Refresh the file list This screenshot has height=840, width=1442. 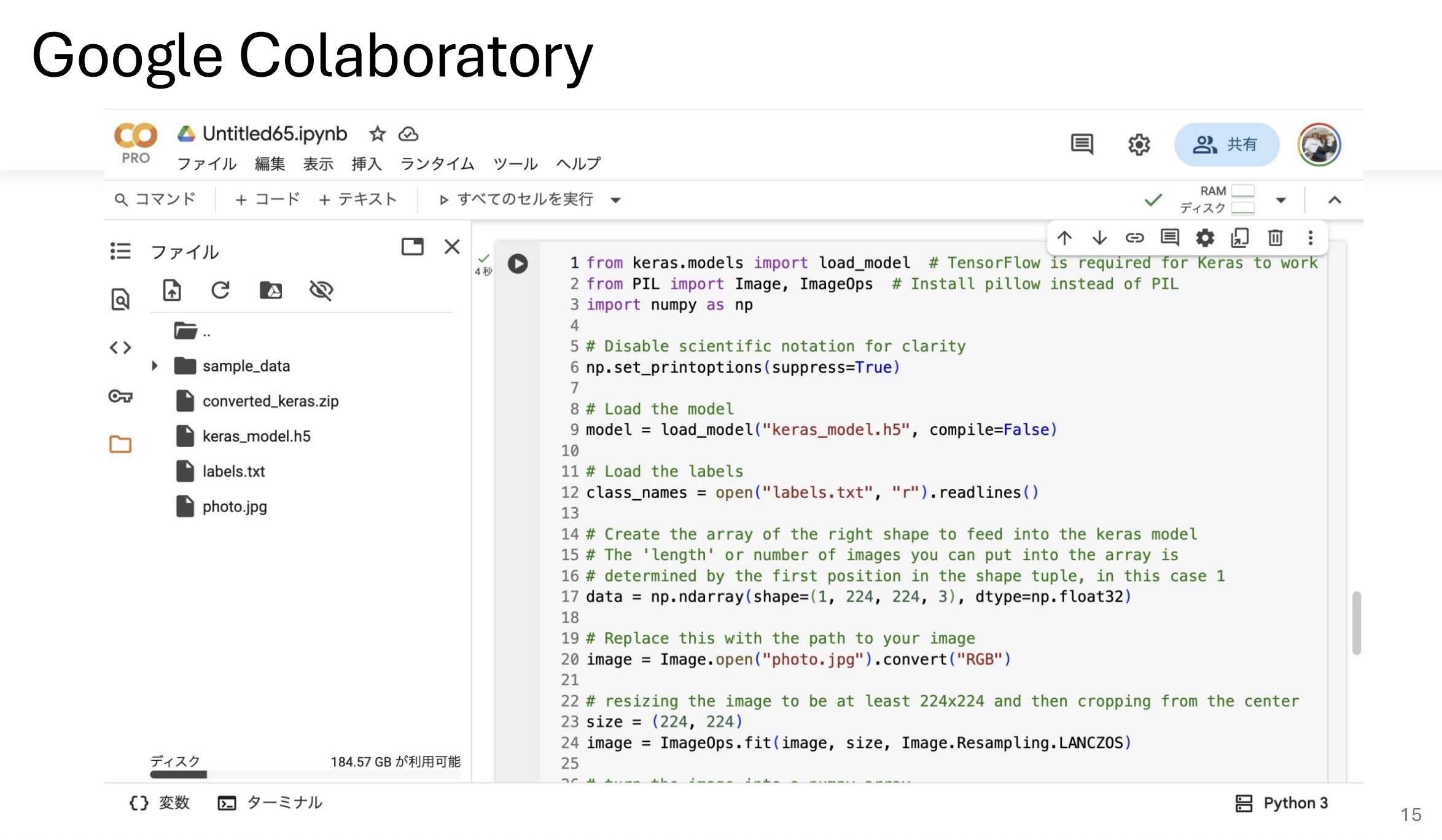pos(220,290)
